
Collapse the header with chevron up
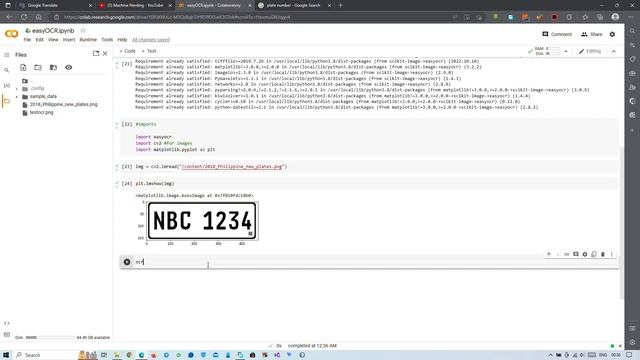coord(613,51)
